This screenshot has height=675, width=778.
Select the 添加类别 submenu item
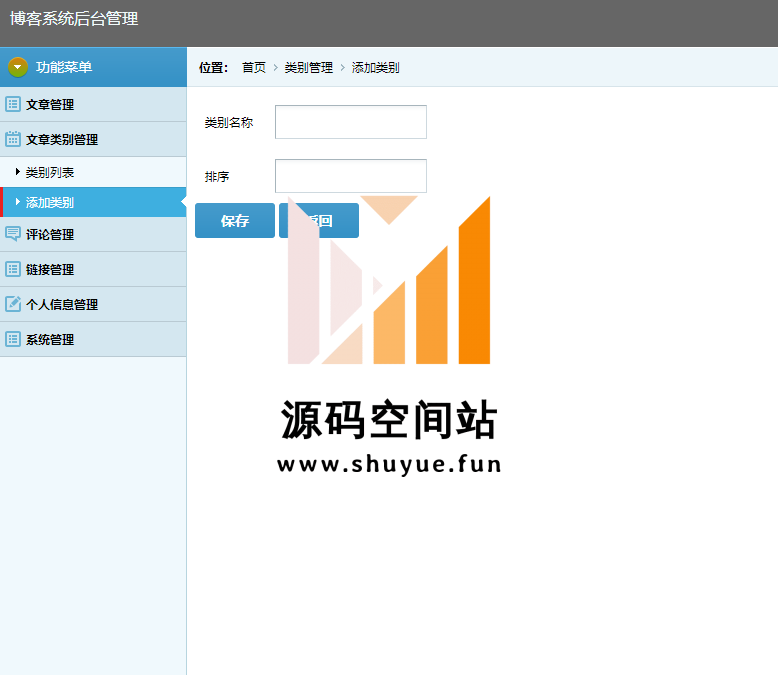click(93, 202)
